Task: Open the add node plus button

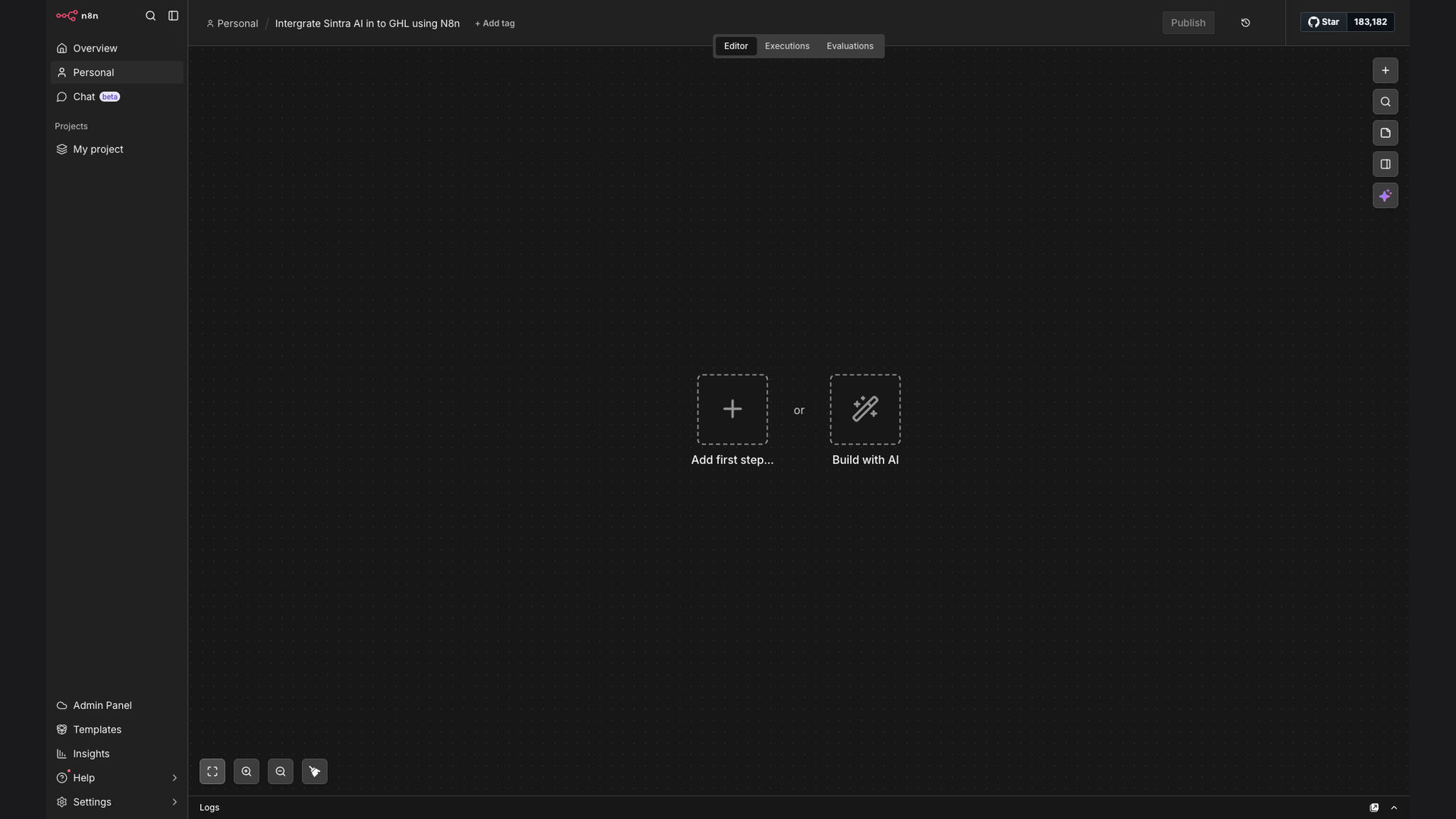Action: (x=1385, y=71)
